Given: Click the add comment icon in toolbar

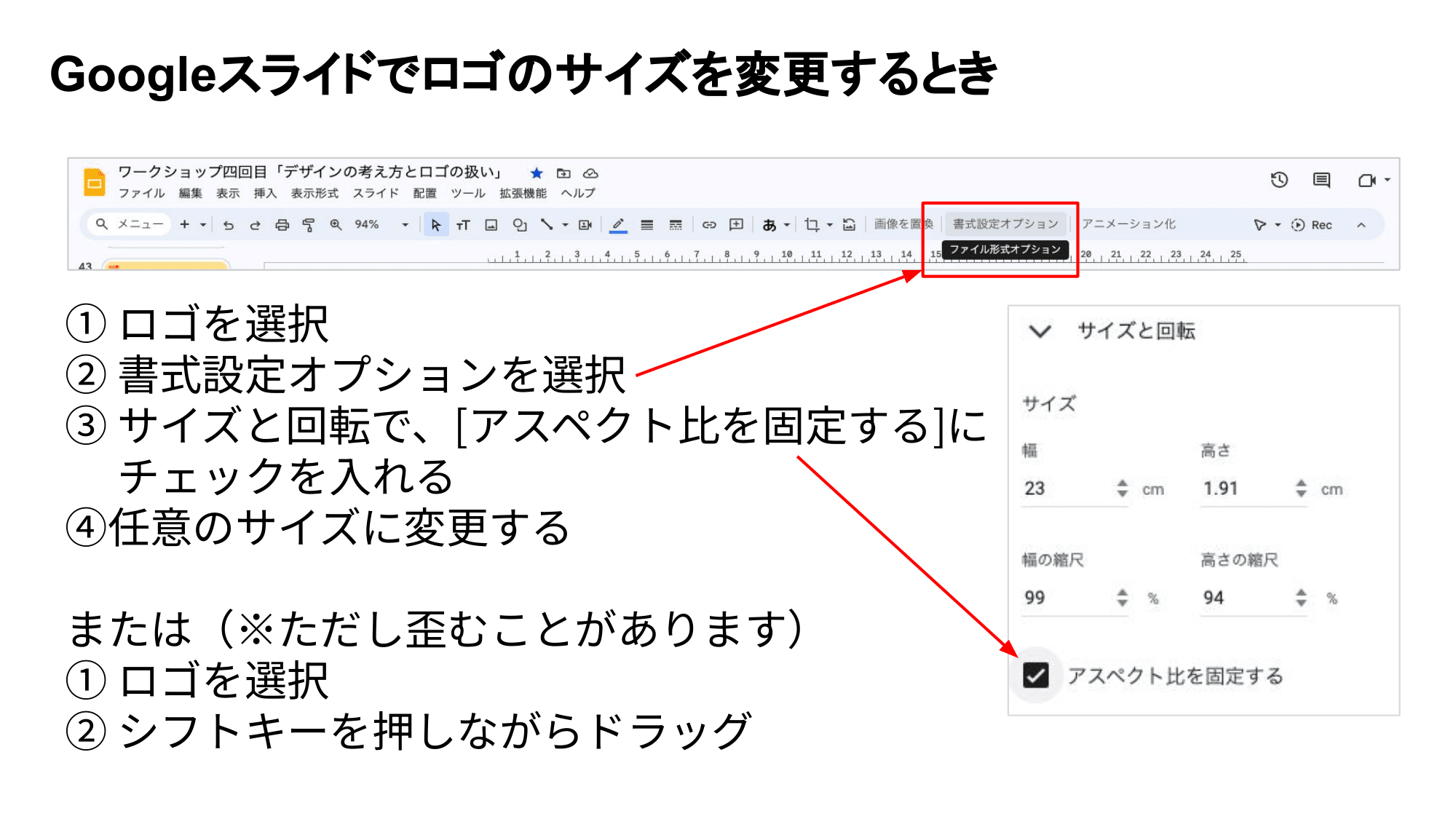Looking at the screenshot, I should (x=736, y=224).
